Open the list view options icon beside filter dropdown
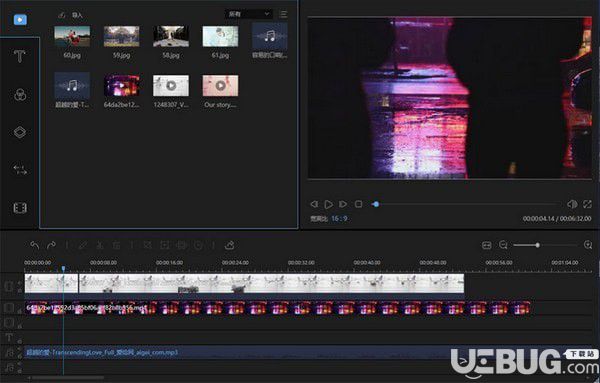Image resolution: width=600 pixels, height=383 pixels. coord(284,14)
